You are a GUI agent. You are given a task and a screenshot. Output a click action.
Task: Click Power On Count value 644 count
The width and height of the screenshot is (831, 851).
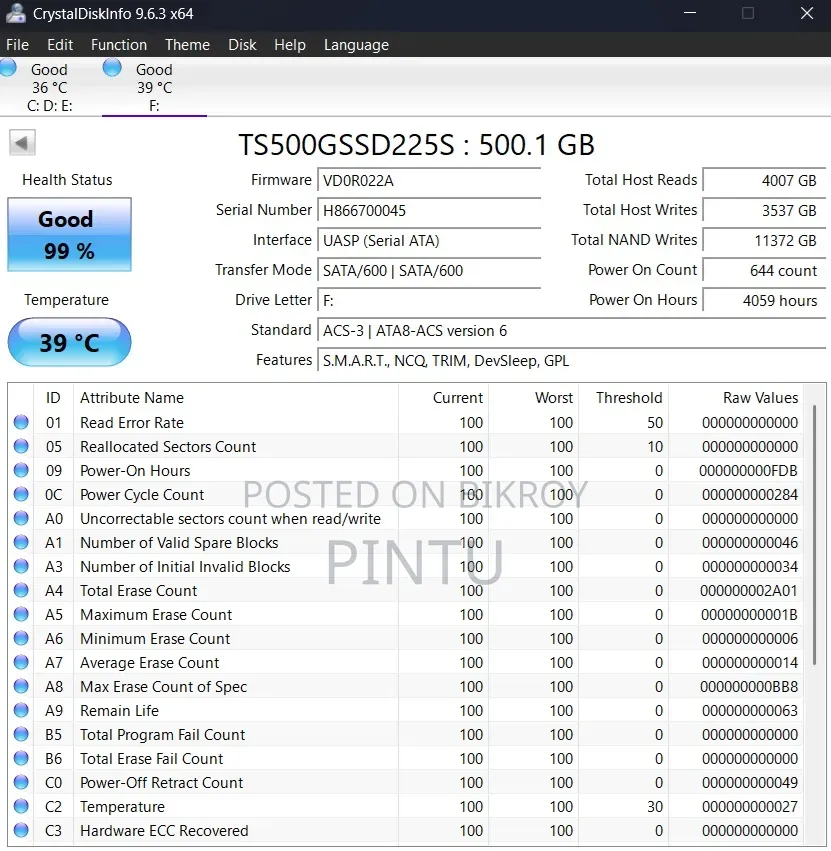point(764,270)
